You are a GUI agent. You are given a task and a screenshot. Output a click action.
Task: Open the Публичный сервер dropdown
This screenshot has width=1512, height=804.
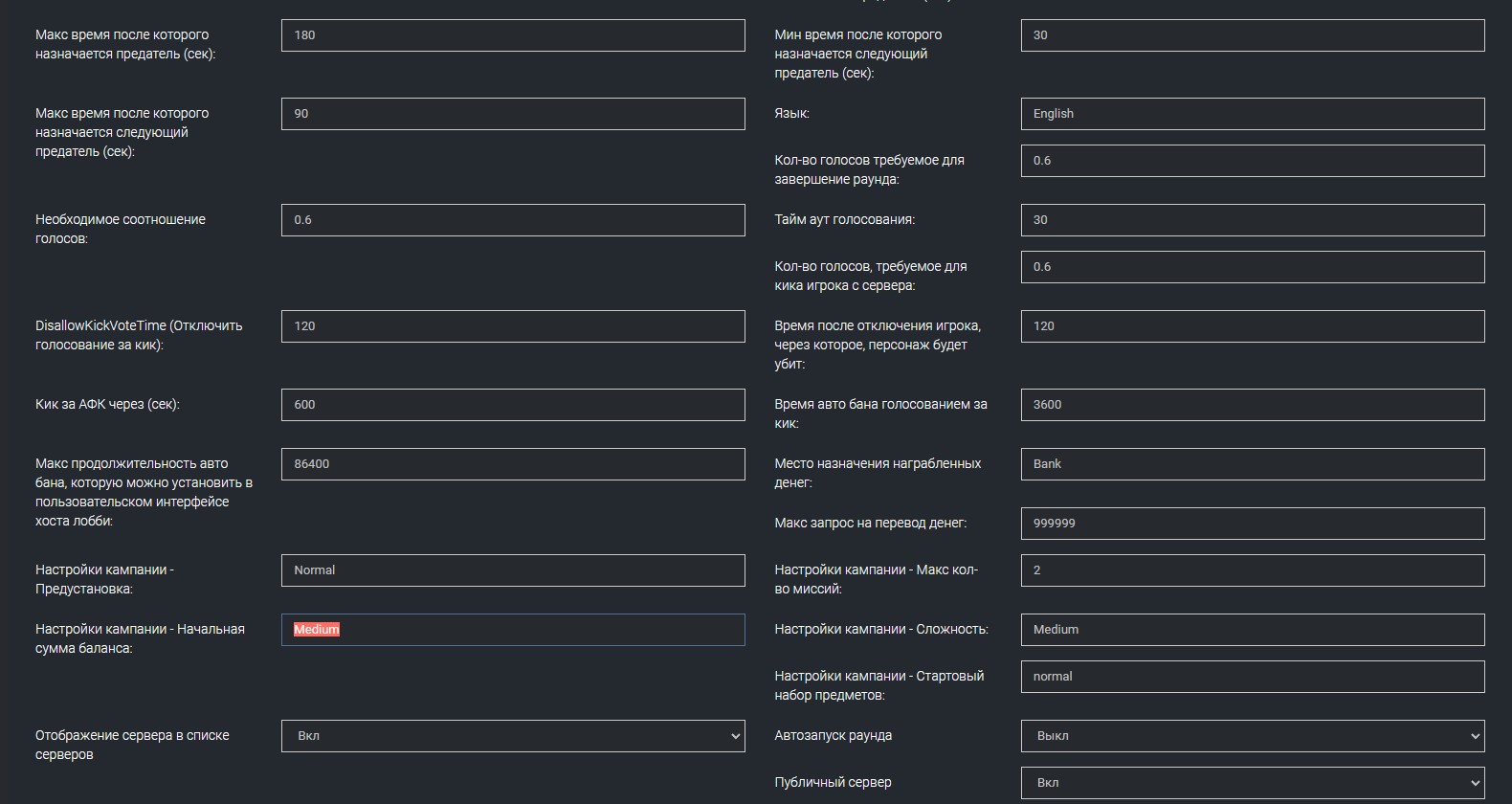[x=1252, y=783]
